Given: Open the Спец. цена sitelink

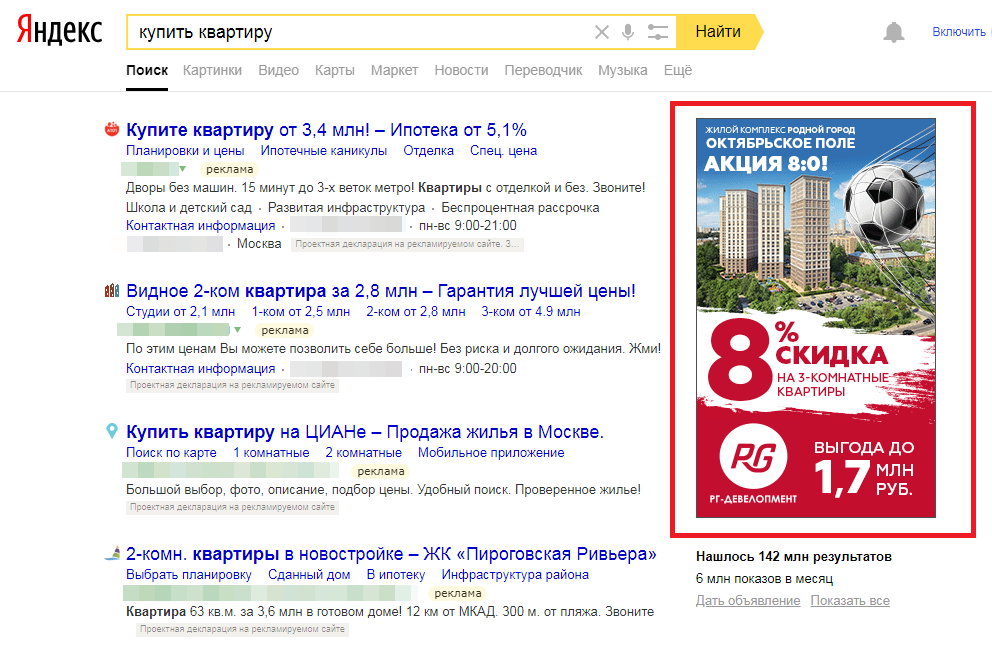Looking at the screenshot, I should click(x=504, y=151).
